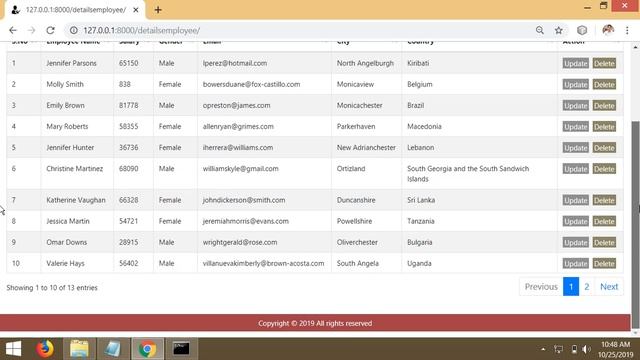
Task: Open the volume speaker tray icon
Action: 587,349
